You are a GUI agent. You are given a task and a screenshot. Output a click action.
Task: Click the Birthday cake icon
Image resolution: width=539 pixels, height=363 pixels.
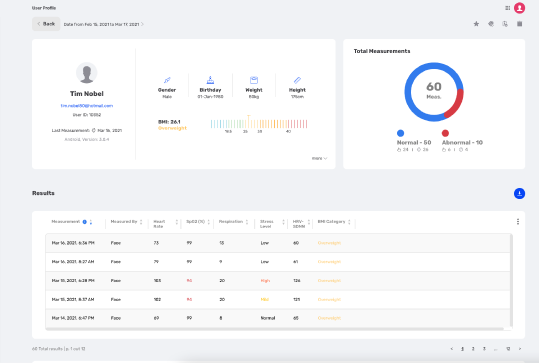(210, 80)
